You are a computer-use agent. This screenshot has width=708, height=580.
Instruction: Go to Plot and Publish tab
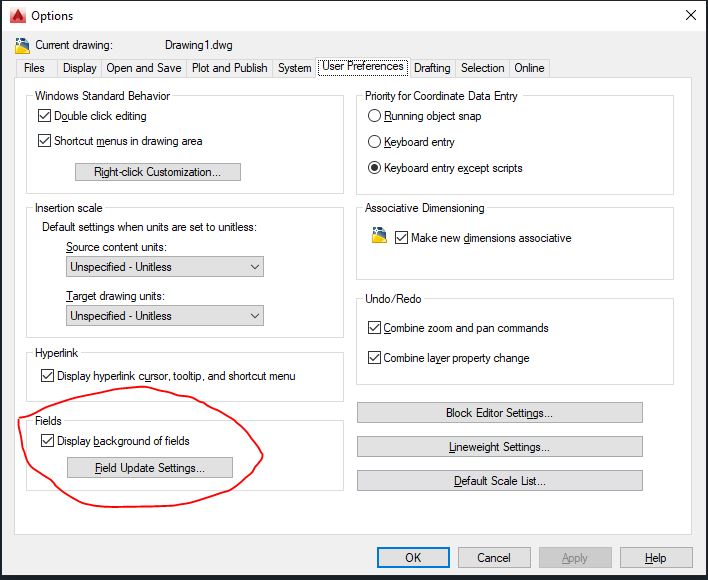click(x=229, y=68)
